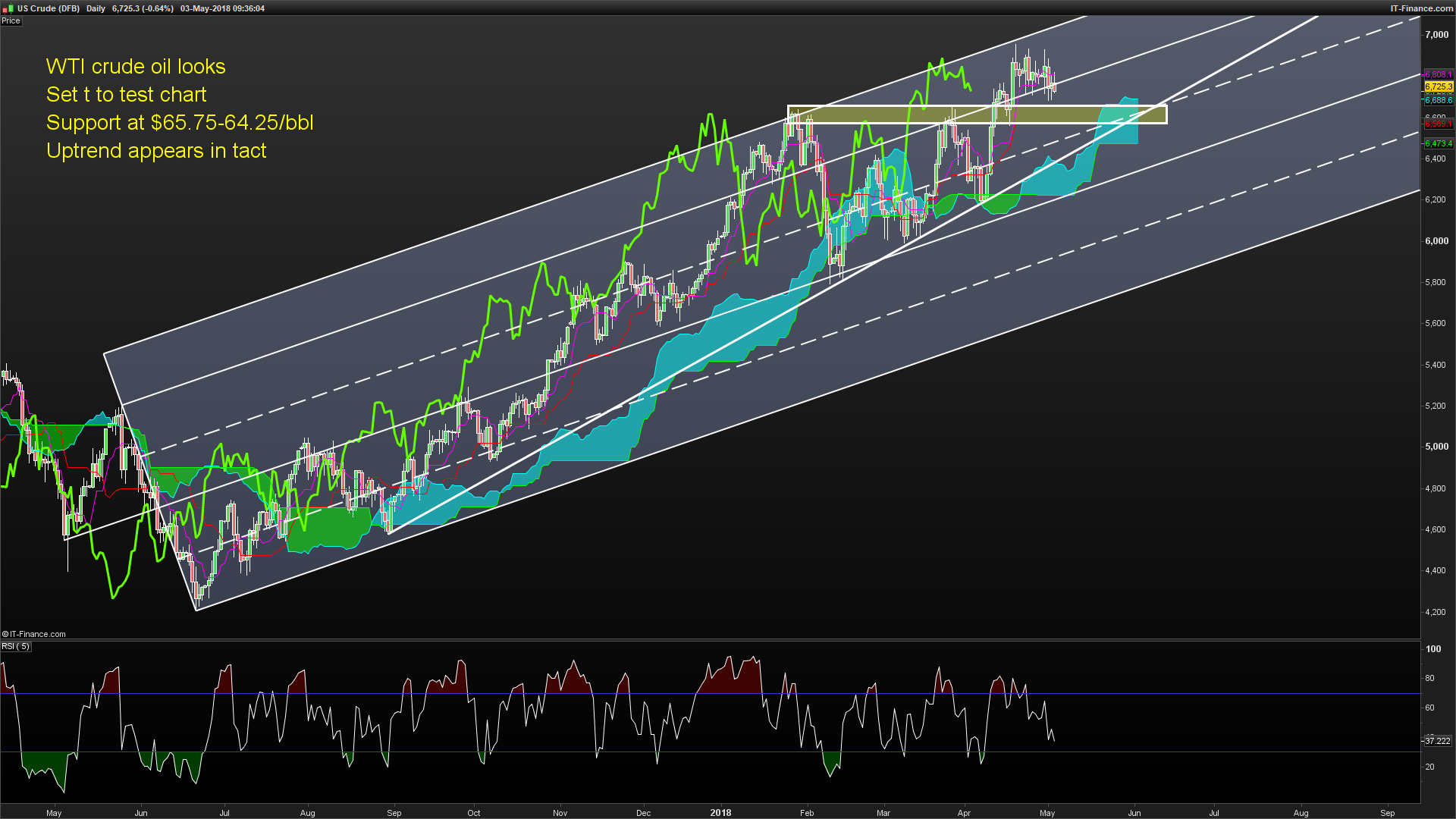Click the 5,000 price axis label
Screen dimensions: 1456x819
[x=1437, y=447]
